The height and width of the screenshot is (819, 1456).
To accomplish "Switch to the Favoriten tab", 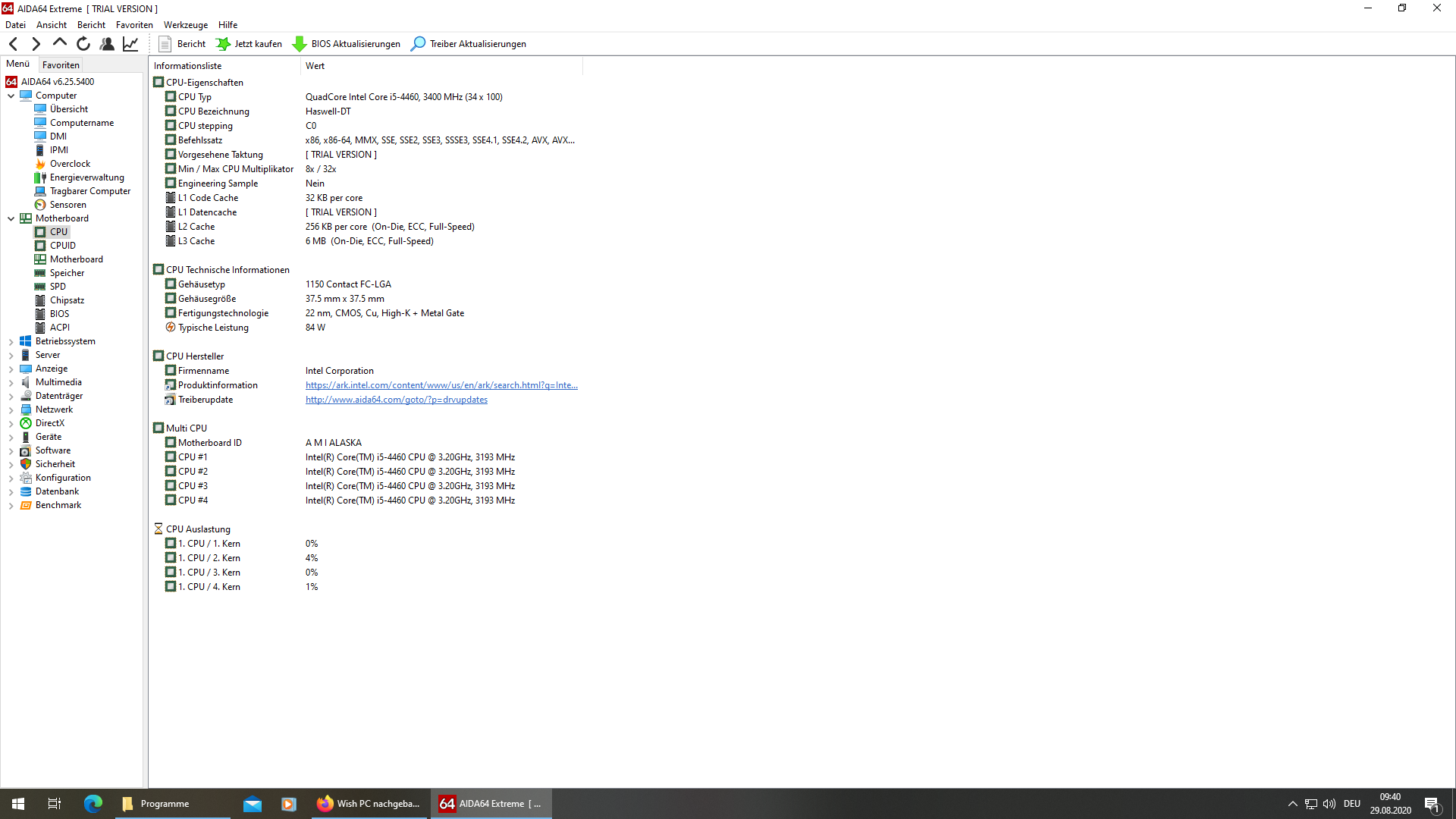I will pos(61,65).
